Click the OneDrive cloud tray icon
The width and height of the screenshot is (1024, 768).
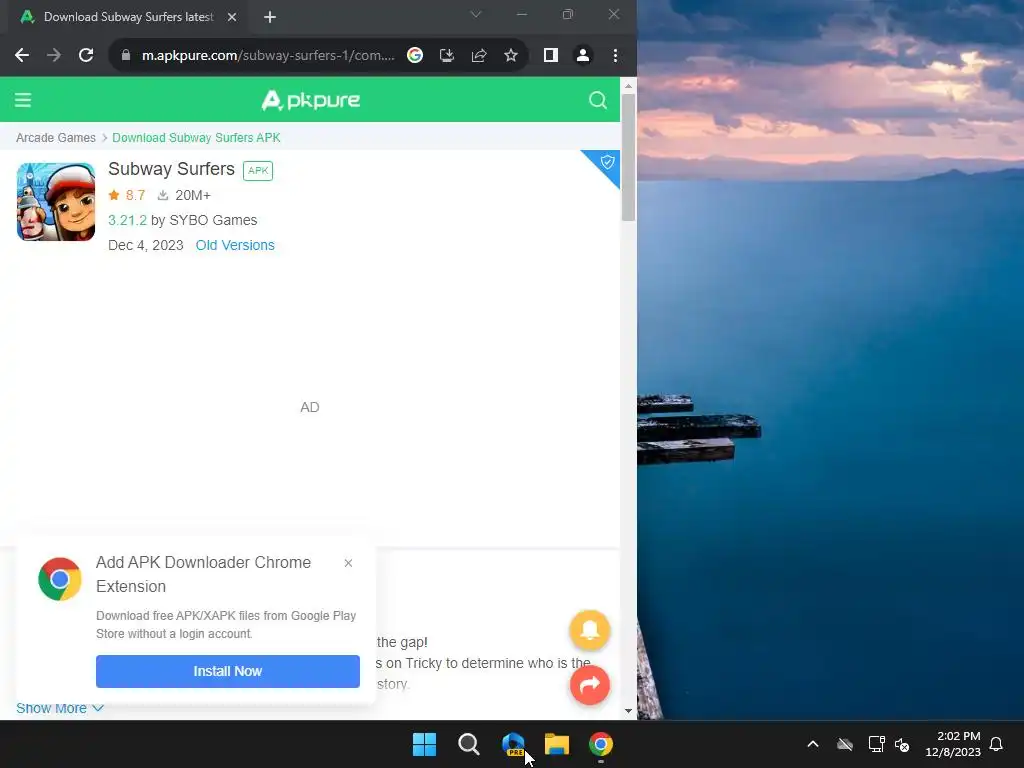point(845,744)
